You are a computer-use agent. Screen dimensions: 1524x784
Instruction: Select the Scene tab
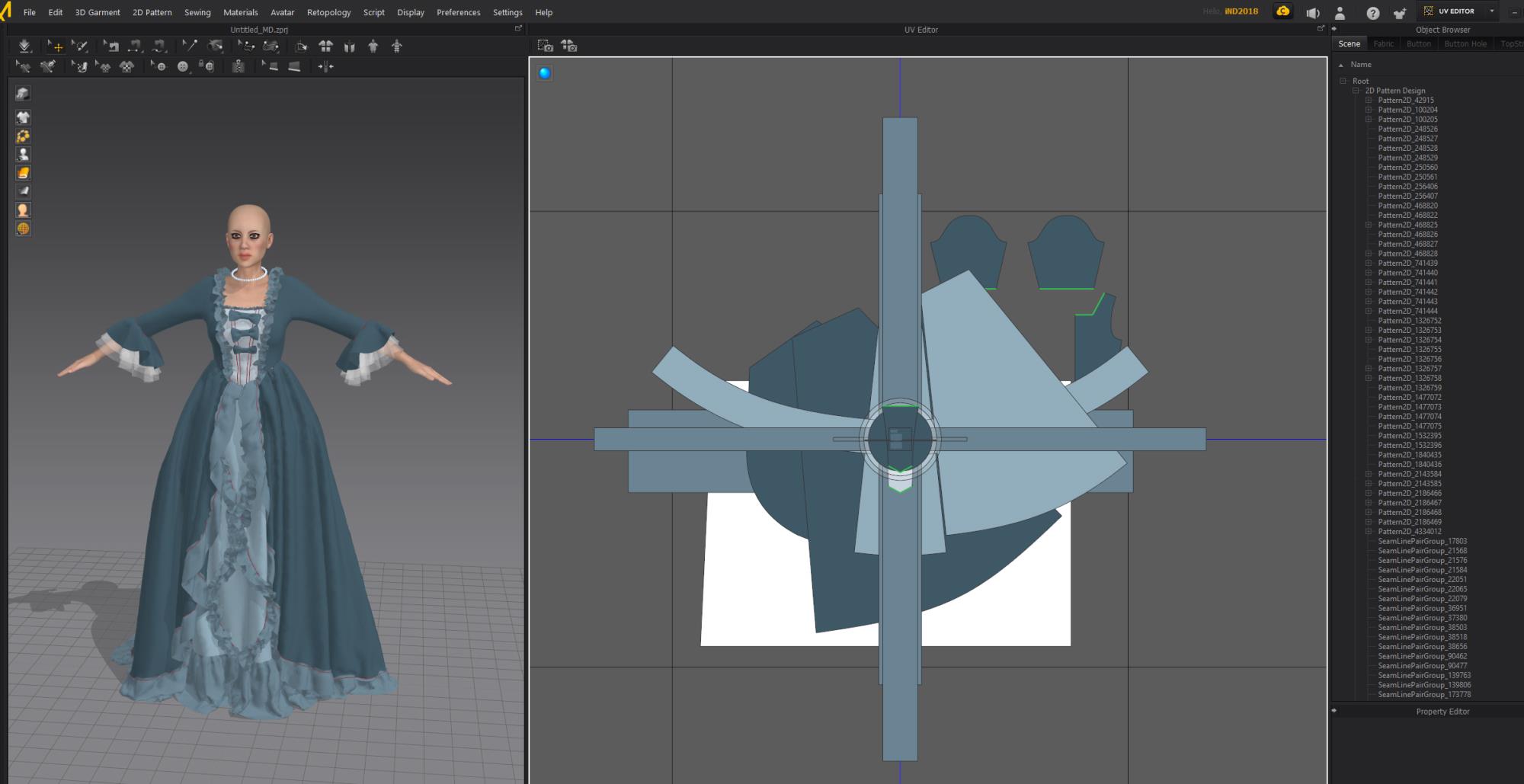pyautogui.click(x=1349, y=43)
